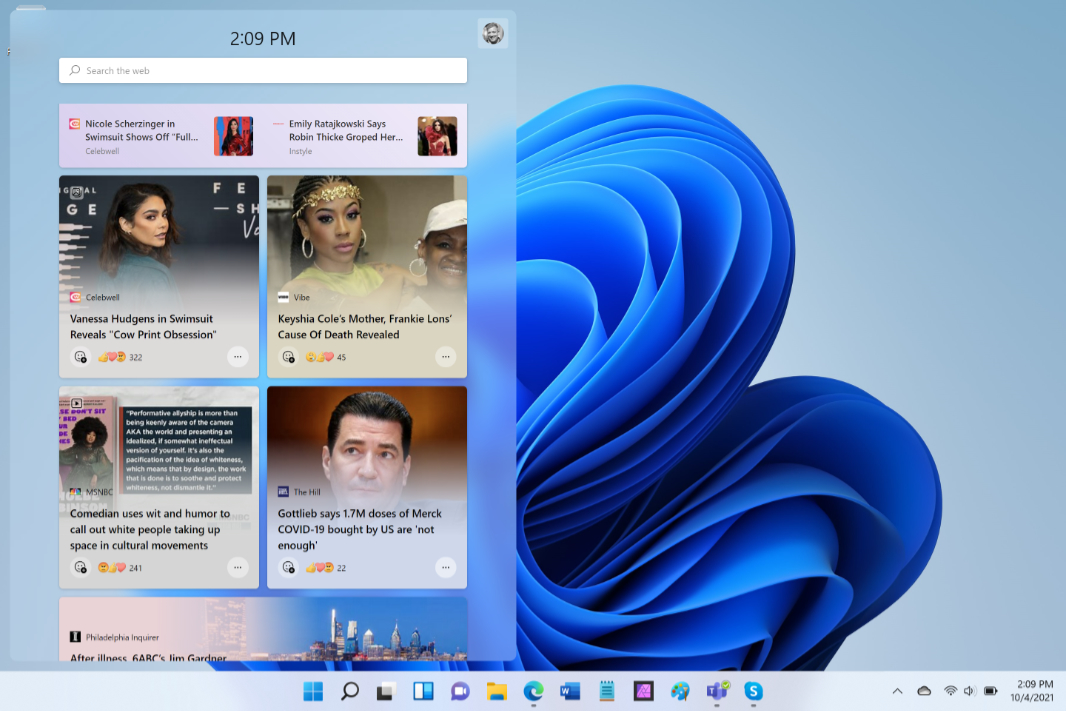
Task: Open Word from the taskbar
Action: (x=570, y=691)
